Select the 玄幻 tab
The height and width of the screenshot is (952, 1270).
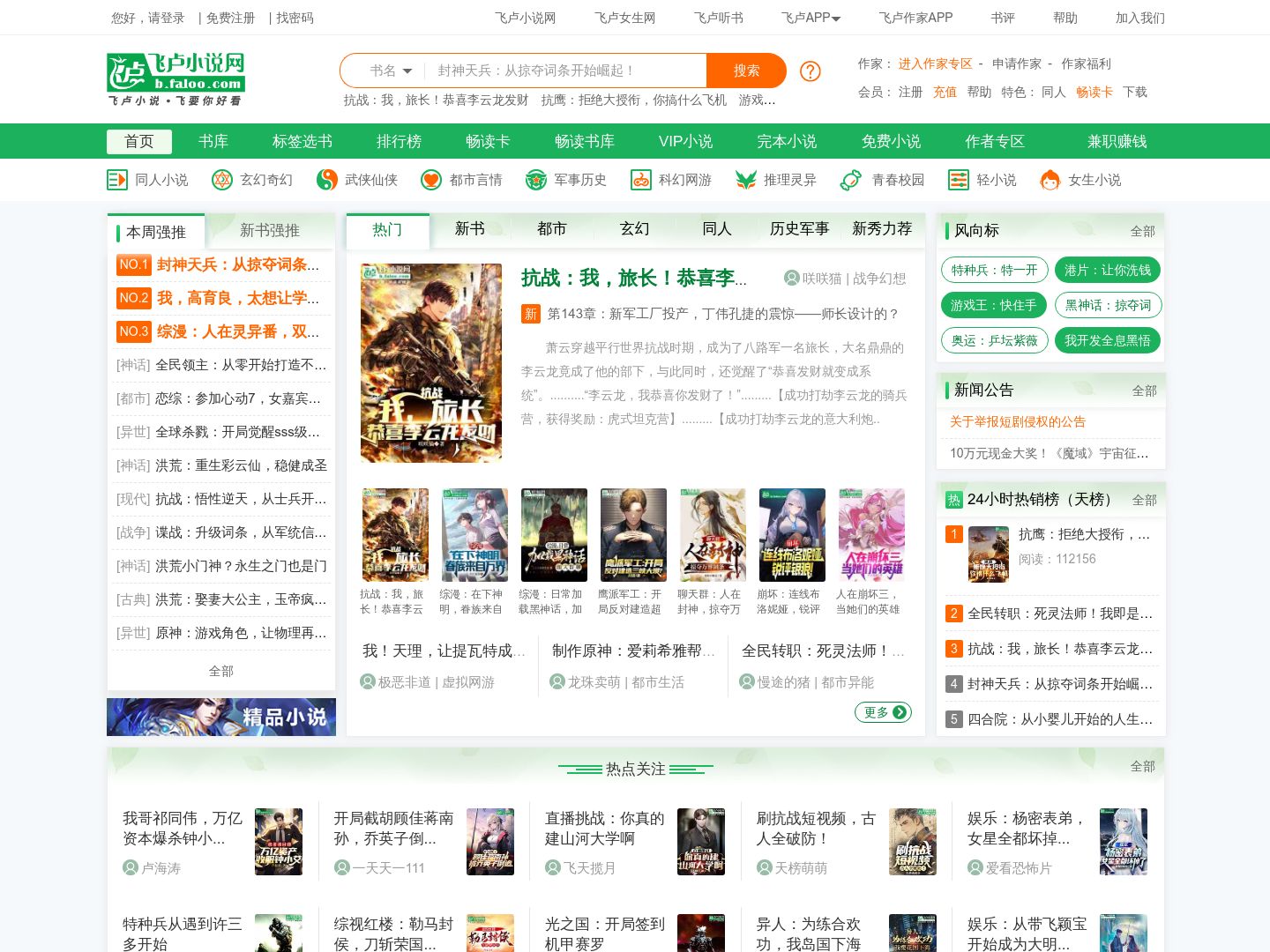[x=635, y=229]
